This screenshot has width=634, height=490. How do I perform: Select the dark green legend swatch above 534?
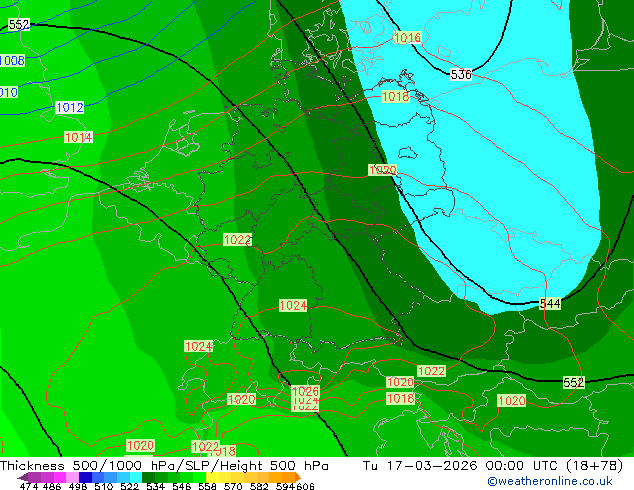point(148,477)
